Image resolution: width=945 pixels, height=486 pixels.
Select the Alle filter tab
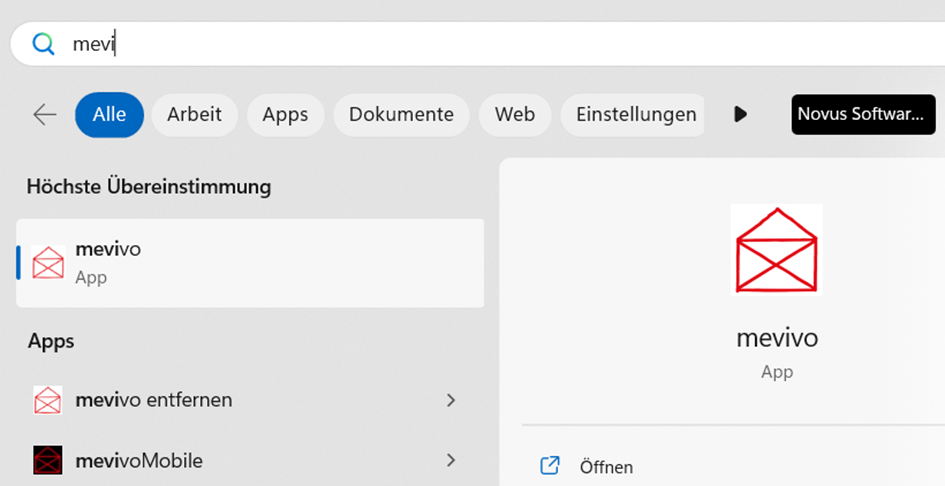pyautogui.click(x=109, y=115)
